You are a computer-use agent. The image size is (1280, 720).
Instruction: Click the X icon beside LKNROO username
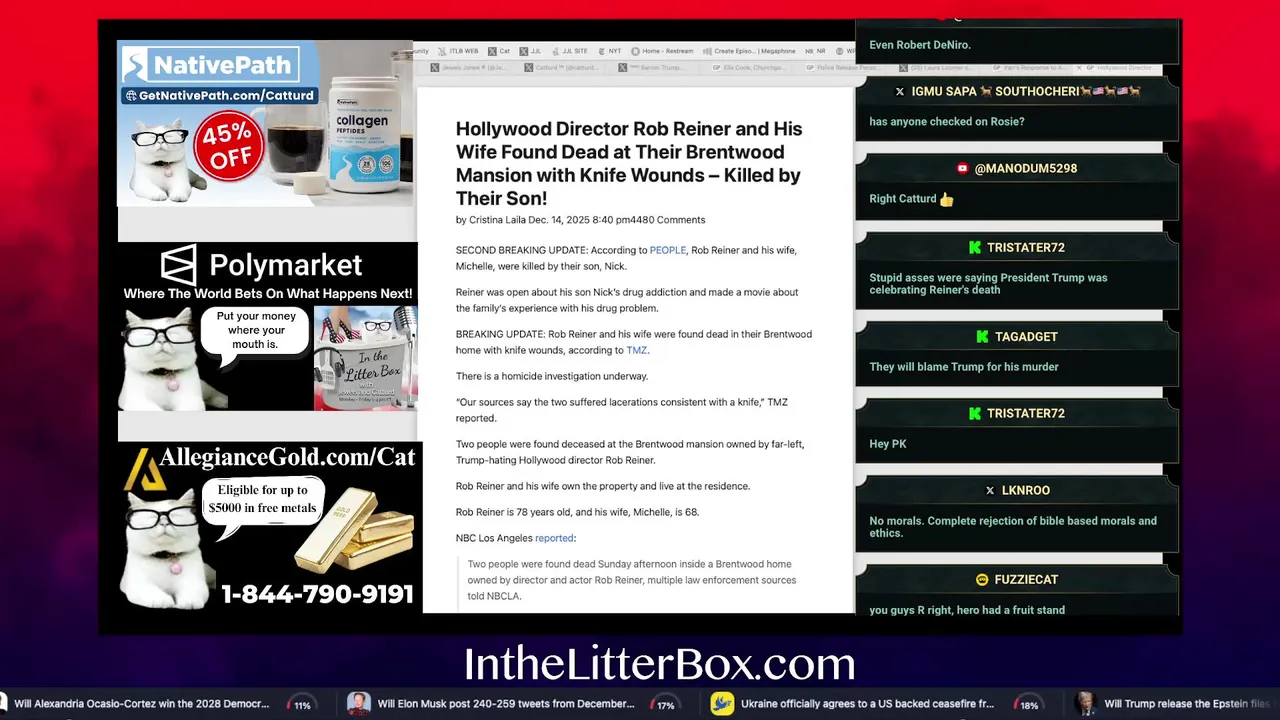point(990,491)
